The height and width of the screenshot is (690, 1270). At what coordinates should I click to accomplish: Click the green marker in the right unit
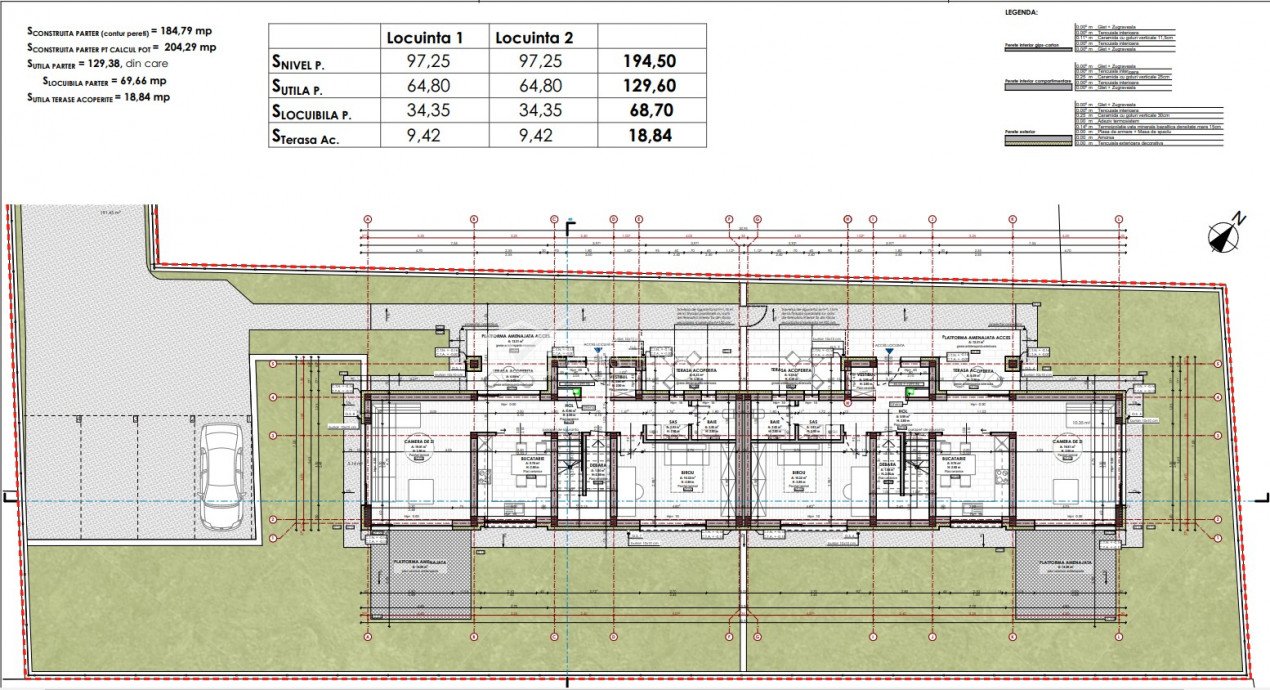tap(910, 394)
